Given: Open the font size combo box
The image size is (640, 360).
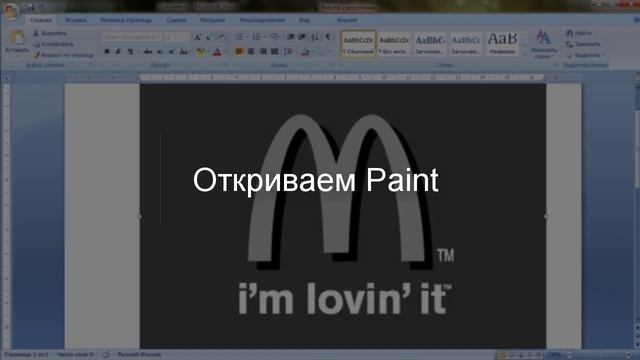Looking at the screenshot, I should click(x=177, y=37).
